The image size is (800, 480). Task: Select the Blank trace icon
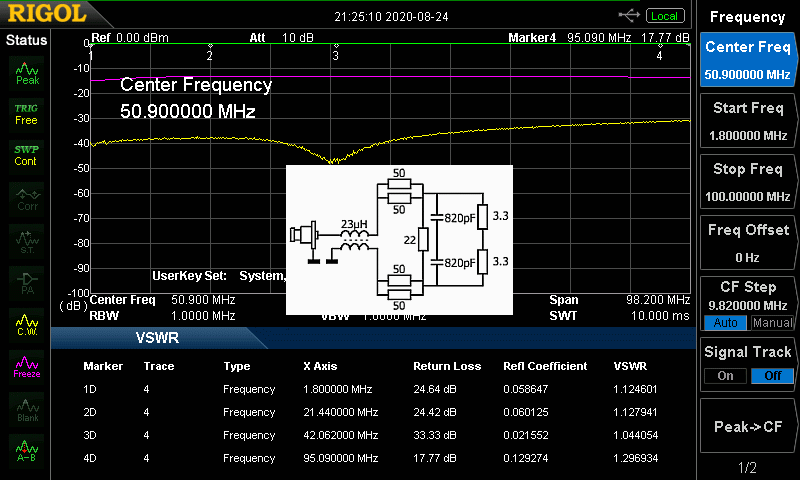[27, 407]
